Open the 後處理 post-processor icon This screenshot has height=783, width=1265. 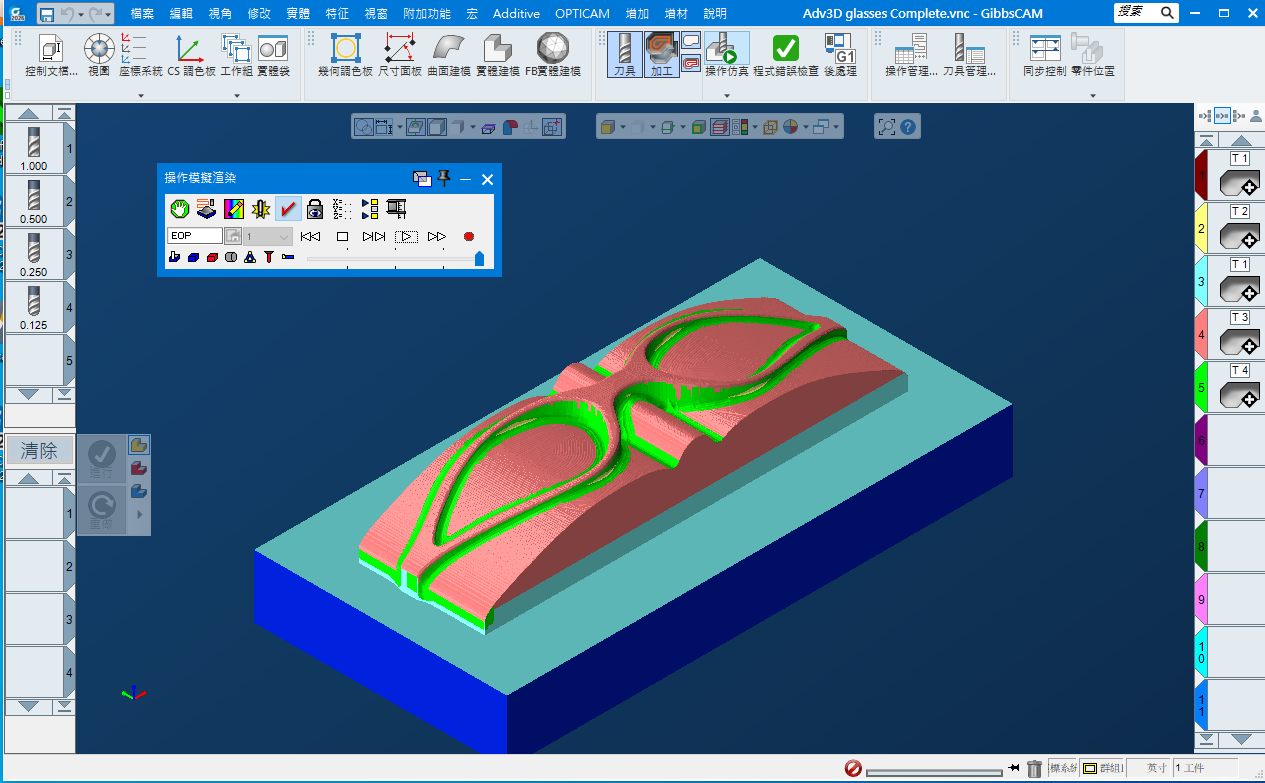click(x=839, y=54)
